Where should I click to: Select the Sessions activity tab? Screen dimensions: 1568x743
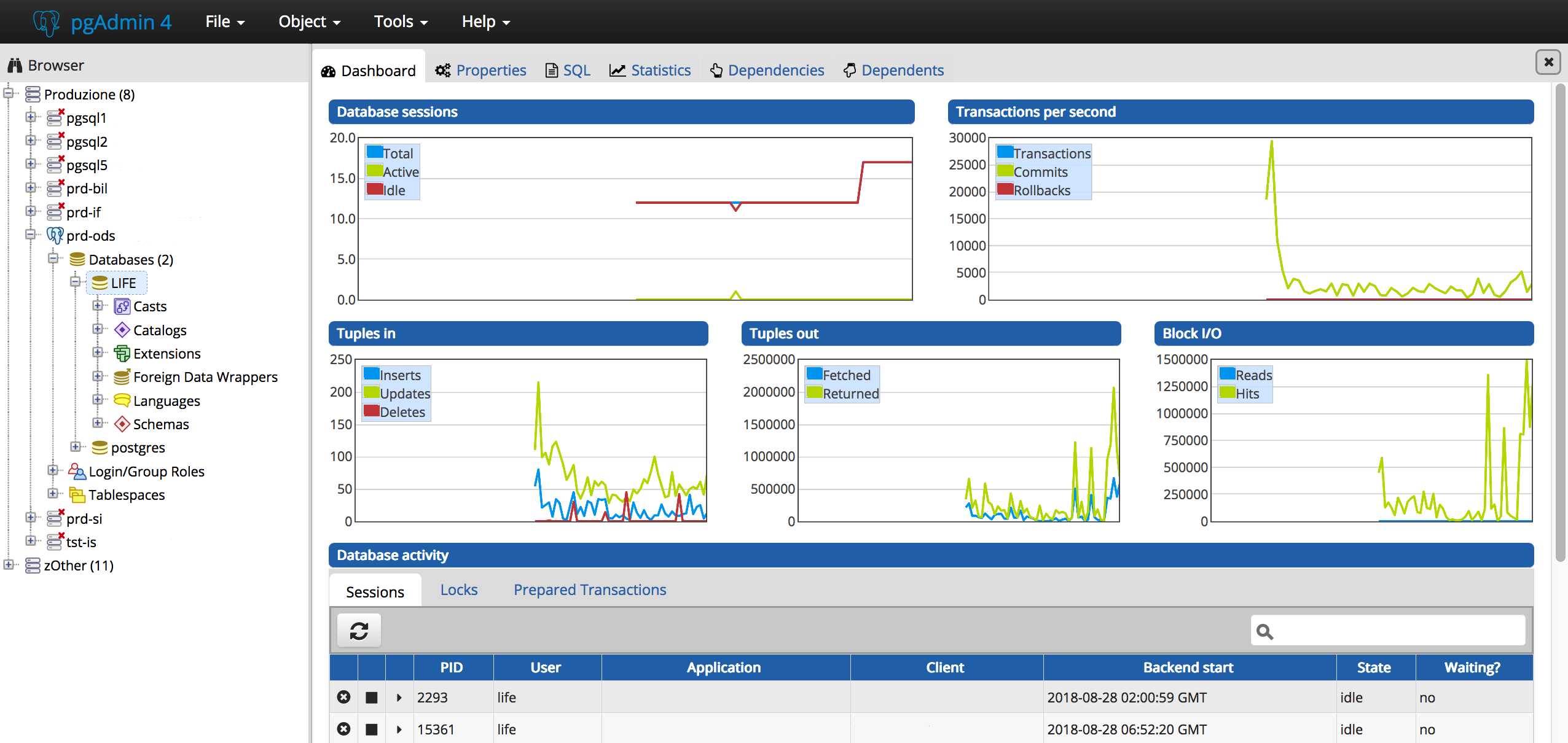(375, 591)
